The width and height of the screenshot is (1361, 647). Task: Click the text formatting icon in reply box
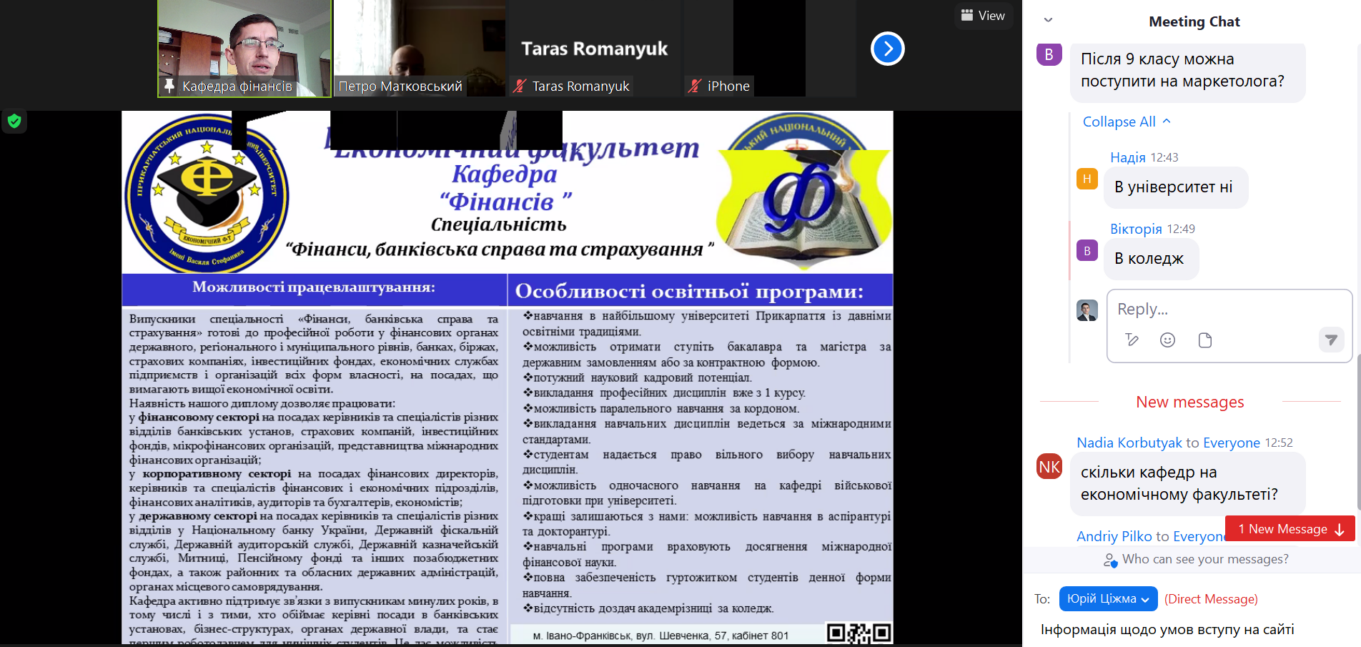[x=1131, y=340]
